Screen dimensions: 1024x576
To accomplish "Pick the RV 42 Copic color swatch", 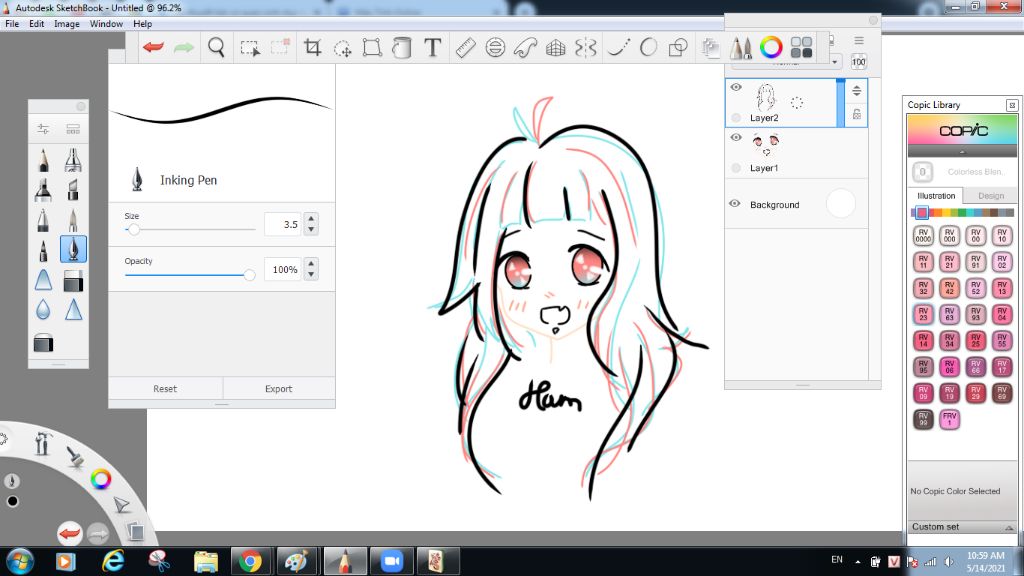I will pyautogui.click(x=949, y=288).
